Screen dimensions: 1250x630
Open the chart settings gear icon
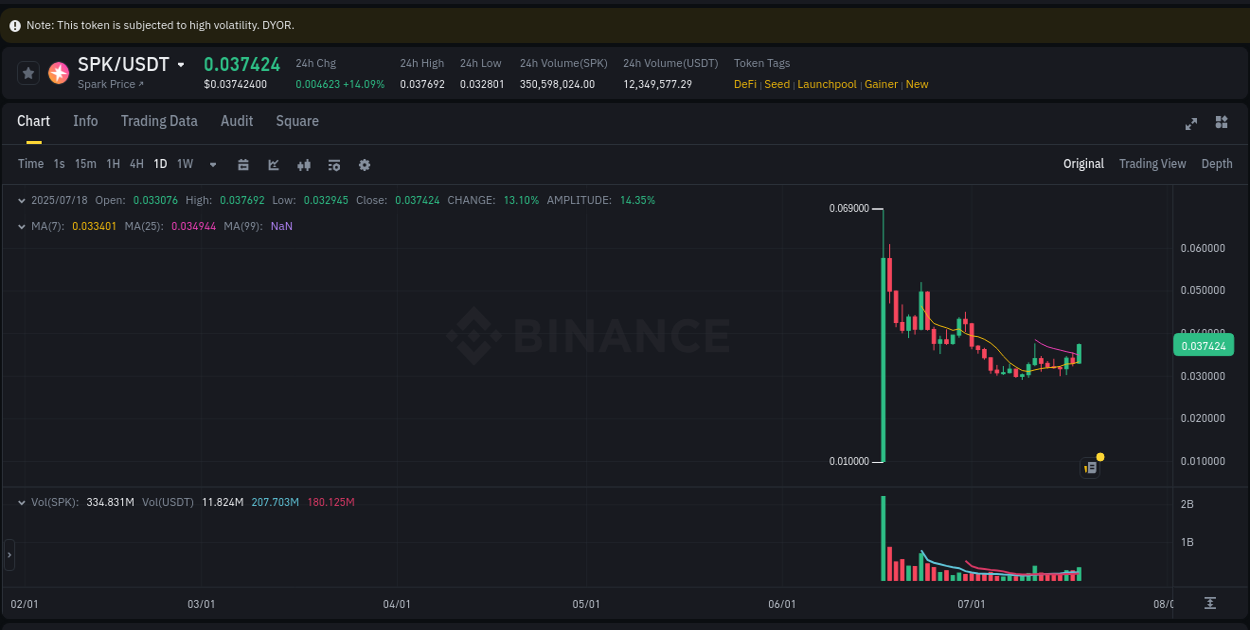(x=364, y=164)
